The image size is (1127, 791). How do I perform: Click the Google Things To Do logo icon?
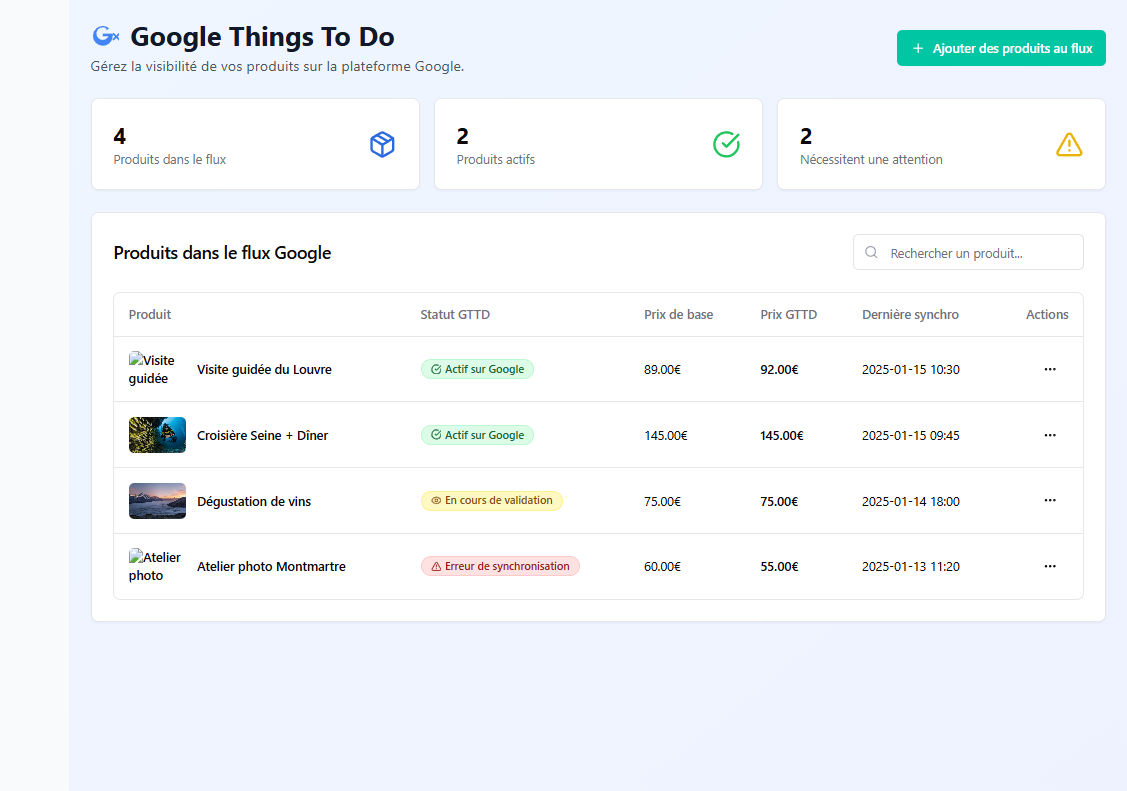[105, 37]
